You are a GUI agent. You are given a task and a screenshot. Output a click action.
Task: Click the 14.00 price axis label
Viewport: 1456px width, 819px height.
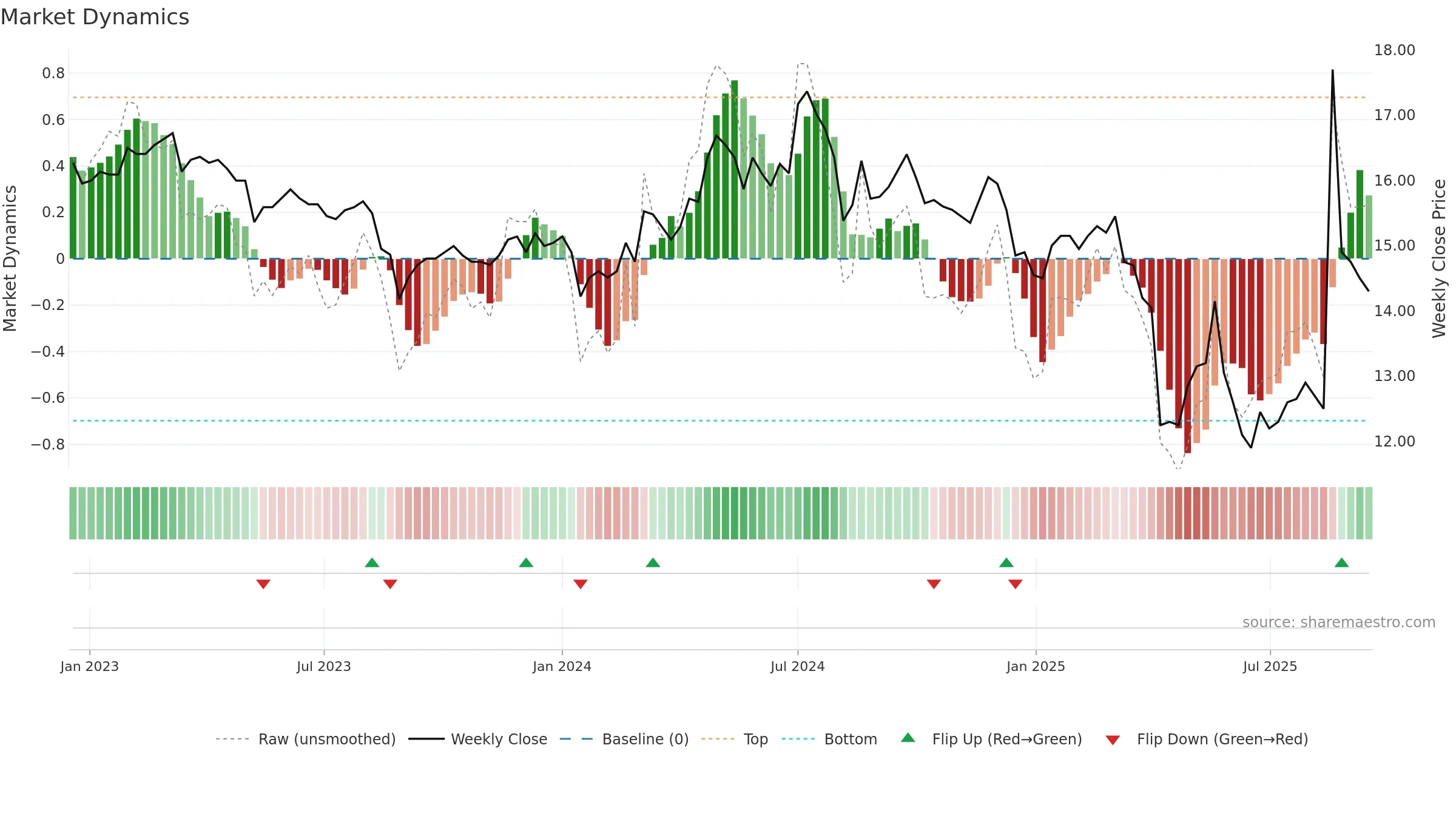tap(1395, 311)
